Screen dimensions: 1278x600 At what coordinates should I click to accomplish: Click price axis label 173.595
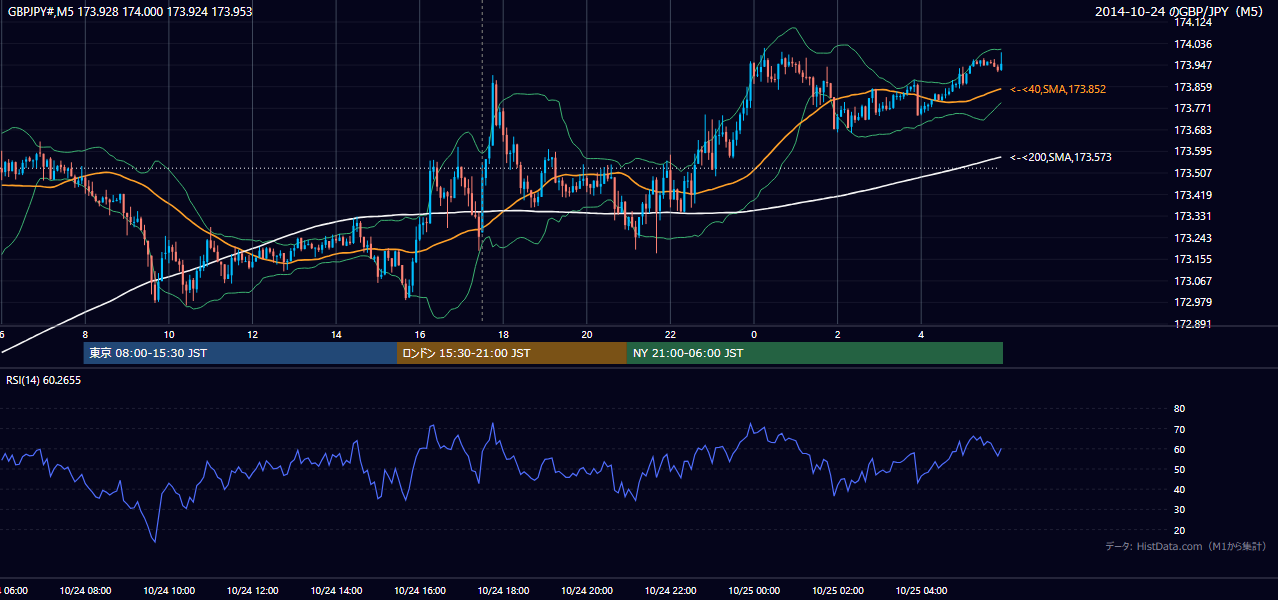pos(1192,151)
